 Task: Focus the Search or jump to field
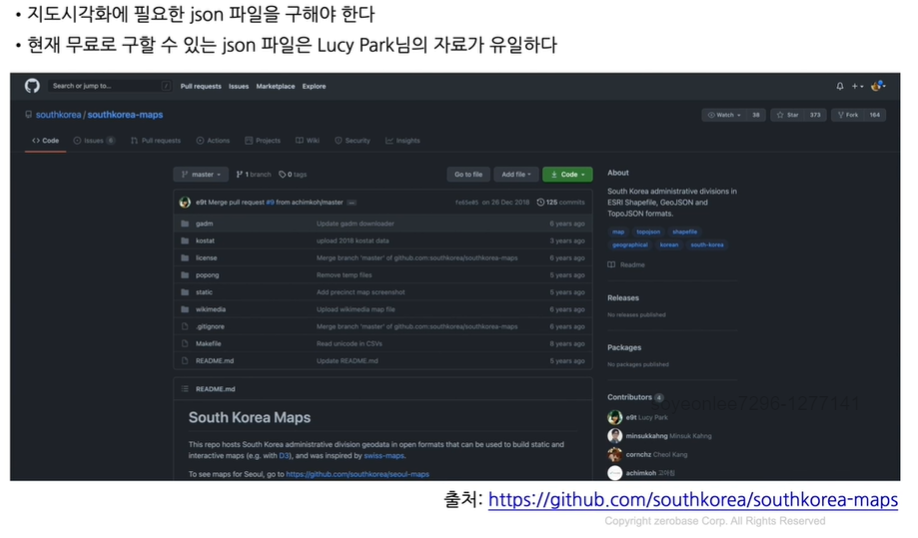pyautogui.click(x=109, y=86)
